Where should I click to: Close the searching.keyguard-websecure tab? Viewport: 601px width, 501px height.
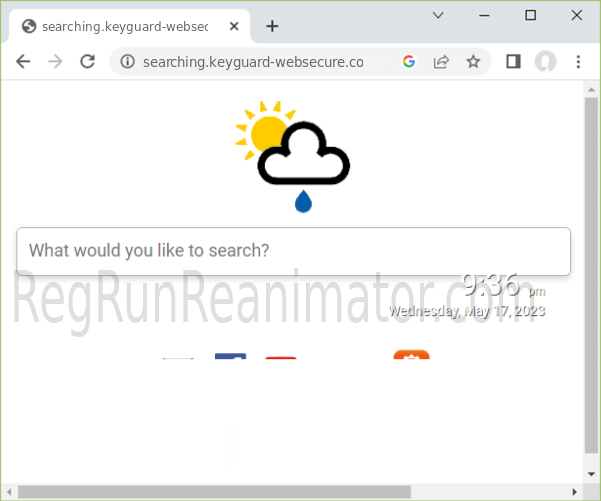[x=231, y=26]
